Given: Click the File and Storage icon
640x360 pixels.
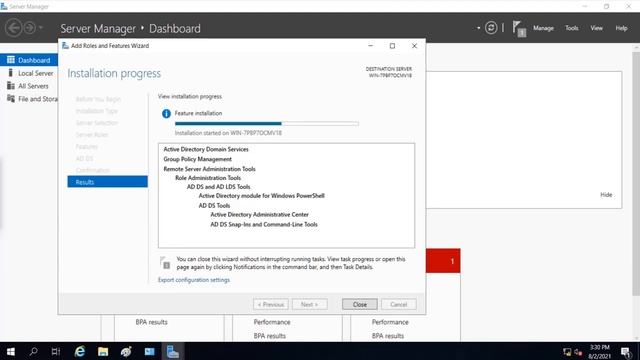Looking at the screenshot, I should [11, 98].
